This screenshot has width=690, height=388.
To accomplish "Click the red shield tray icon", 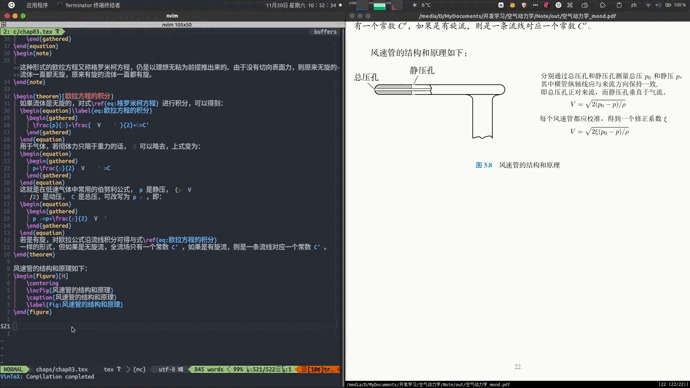I will tap(524, 5).
